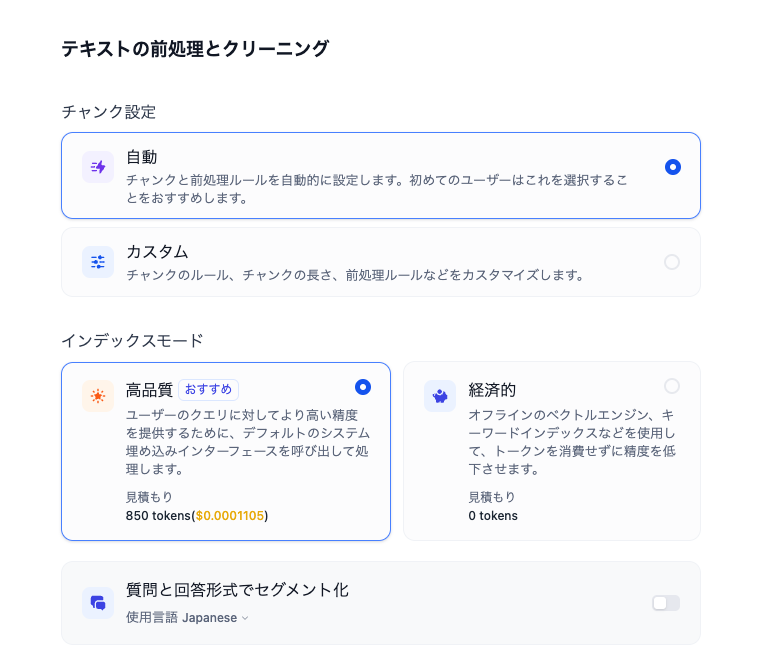Viewport: 780px width, 660px height.
Task: Click the chat bubbles icon for Q&A segmentation
Action: [x=98, y=603]
